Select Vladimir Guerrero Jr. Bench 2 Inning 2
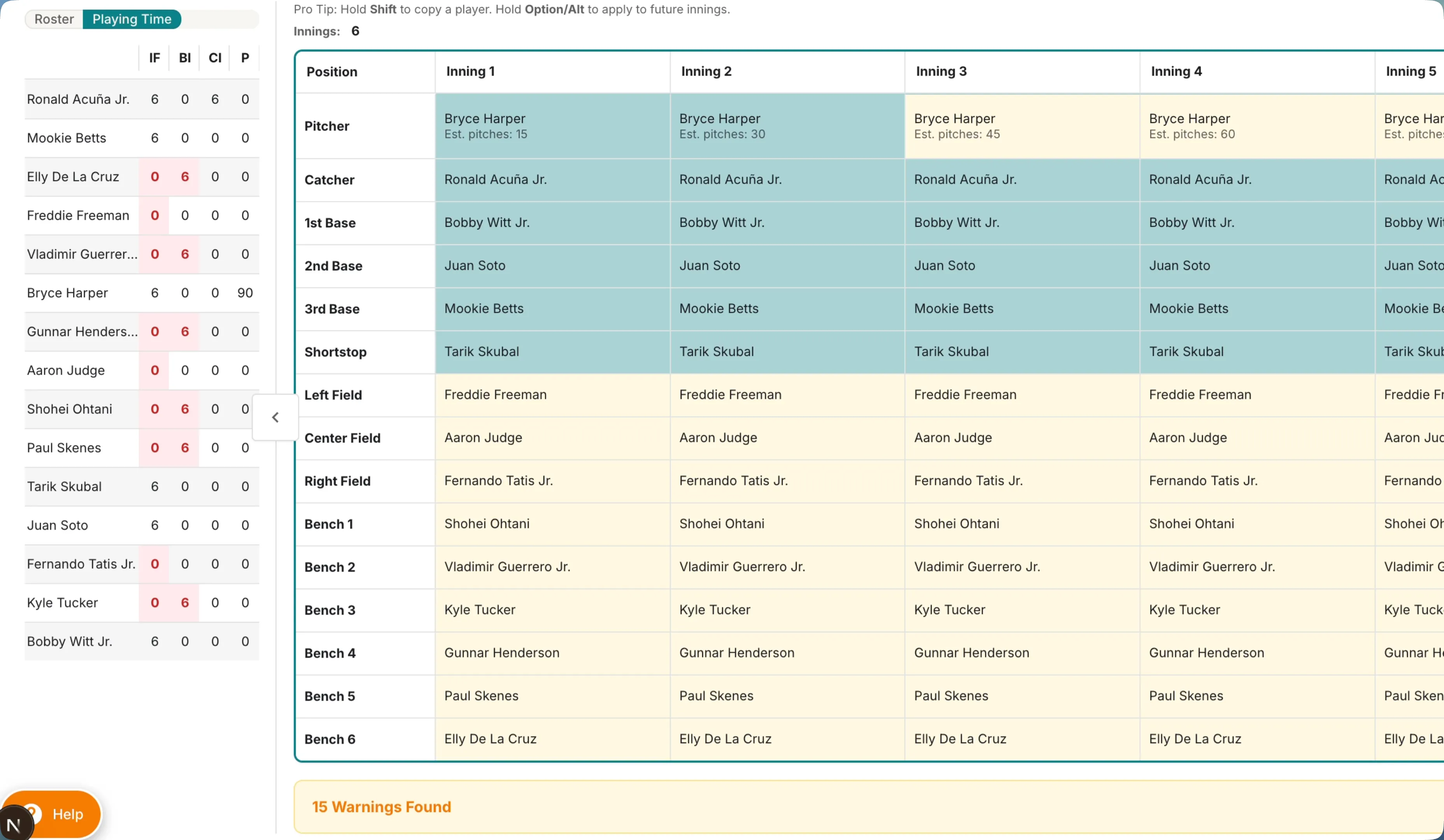 tap(787, 567)
